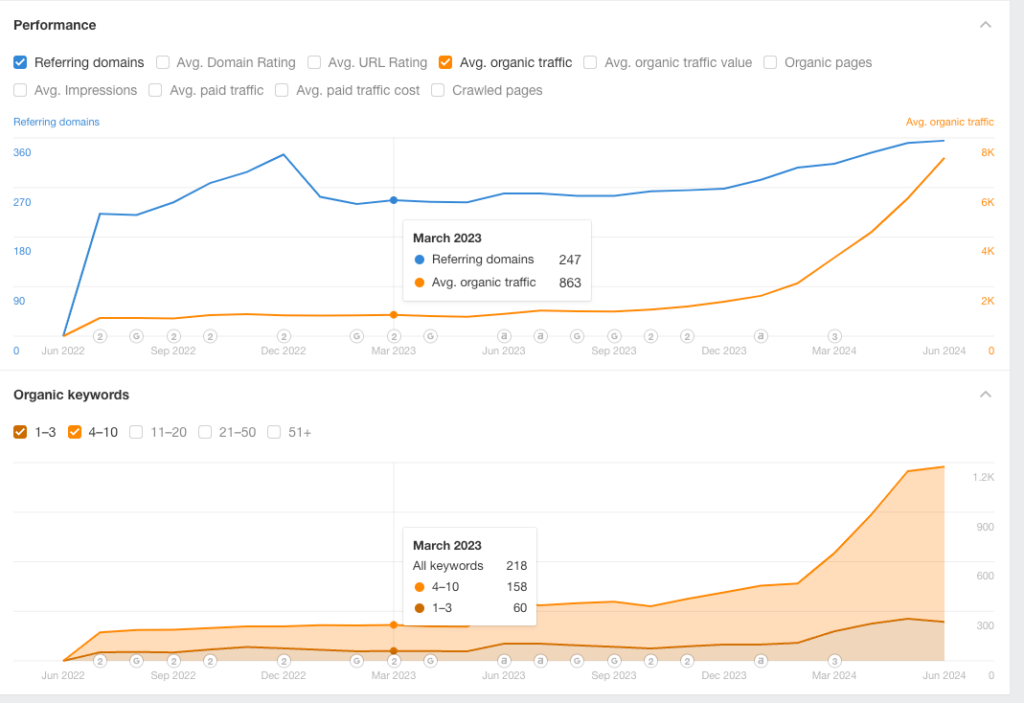Click the '2' marker above Dec 2022 on Performance chart

pos(284,336)
